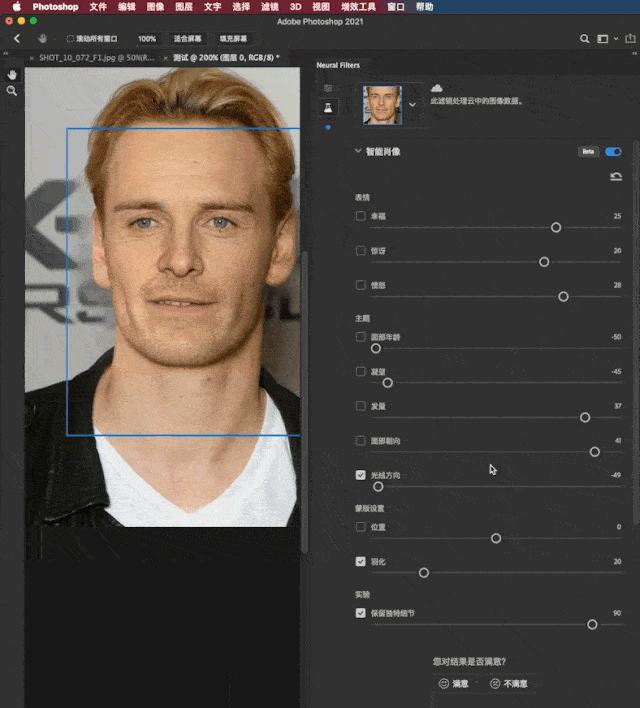Click the 满意 feedback button
This screenshot has width=640, height=708.
(x=454, y=684)
